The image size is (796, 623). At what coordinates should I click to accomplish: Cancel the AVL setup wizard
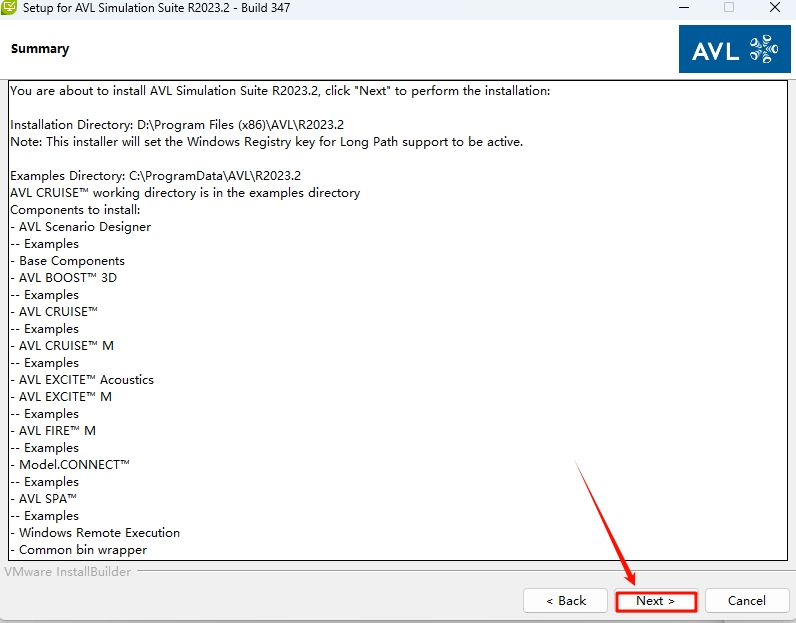point(747,600)
